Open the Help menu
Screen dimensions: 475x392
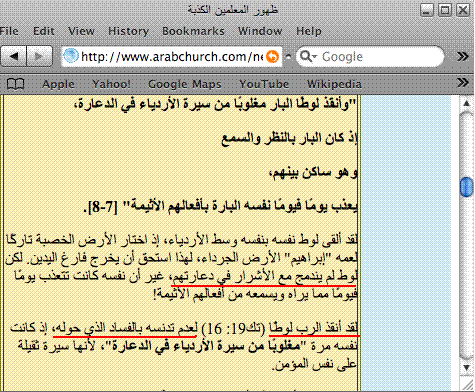point(309,31)
